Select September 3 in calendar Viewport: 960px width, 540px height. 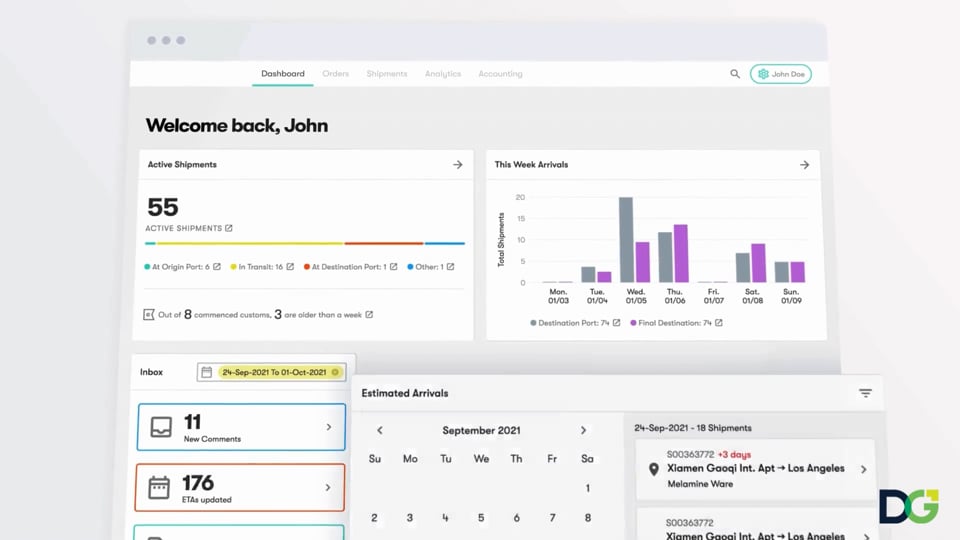pyautogui.click(x=410, y=518)
